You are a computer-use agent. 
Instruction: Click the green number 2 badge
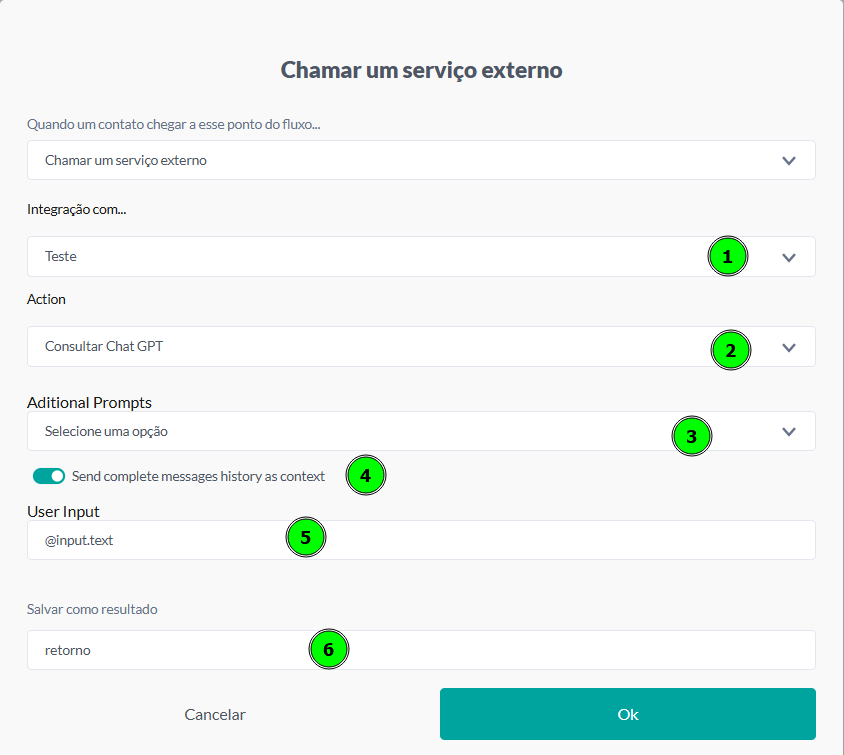(x=730, y=351)
